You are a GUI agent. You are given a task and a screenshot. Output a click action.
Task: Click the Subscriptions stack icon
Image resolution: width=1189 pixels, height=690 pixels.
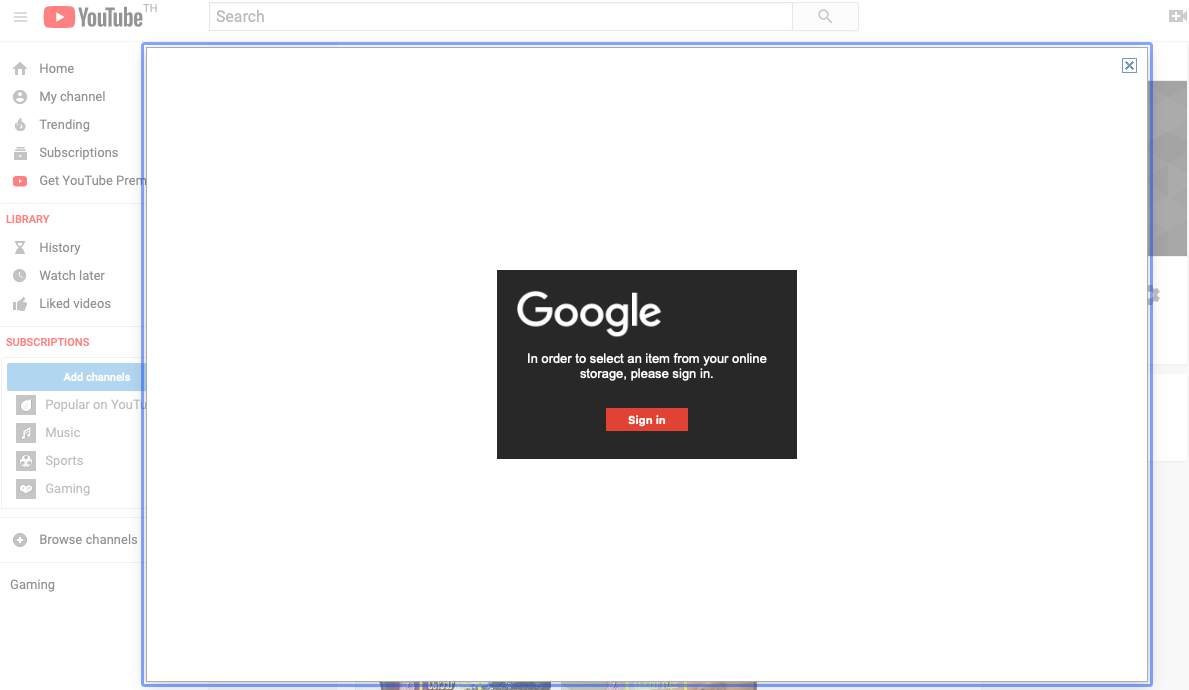tap(20, 153)
